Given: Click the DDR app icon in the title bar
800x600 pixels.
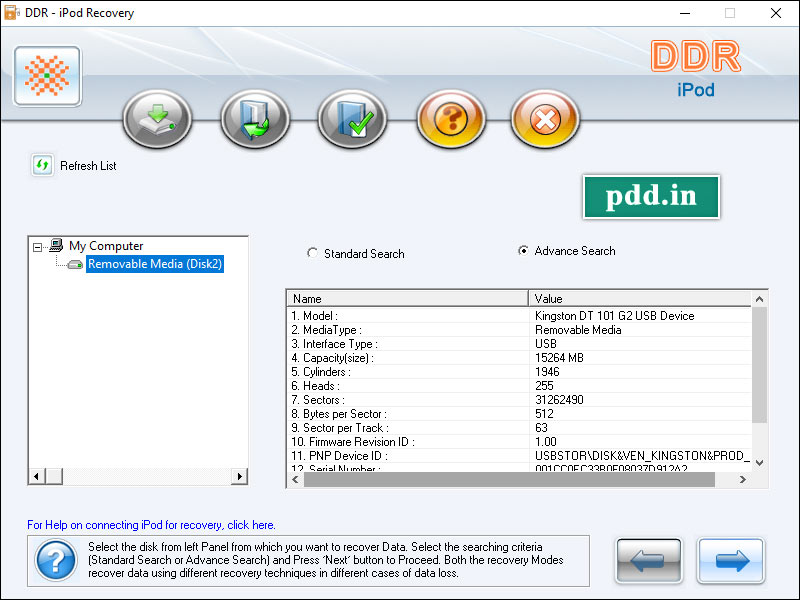Looking at the screenshot, I should tap(12, 13).
